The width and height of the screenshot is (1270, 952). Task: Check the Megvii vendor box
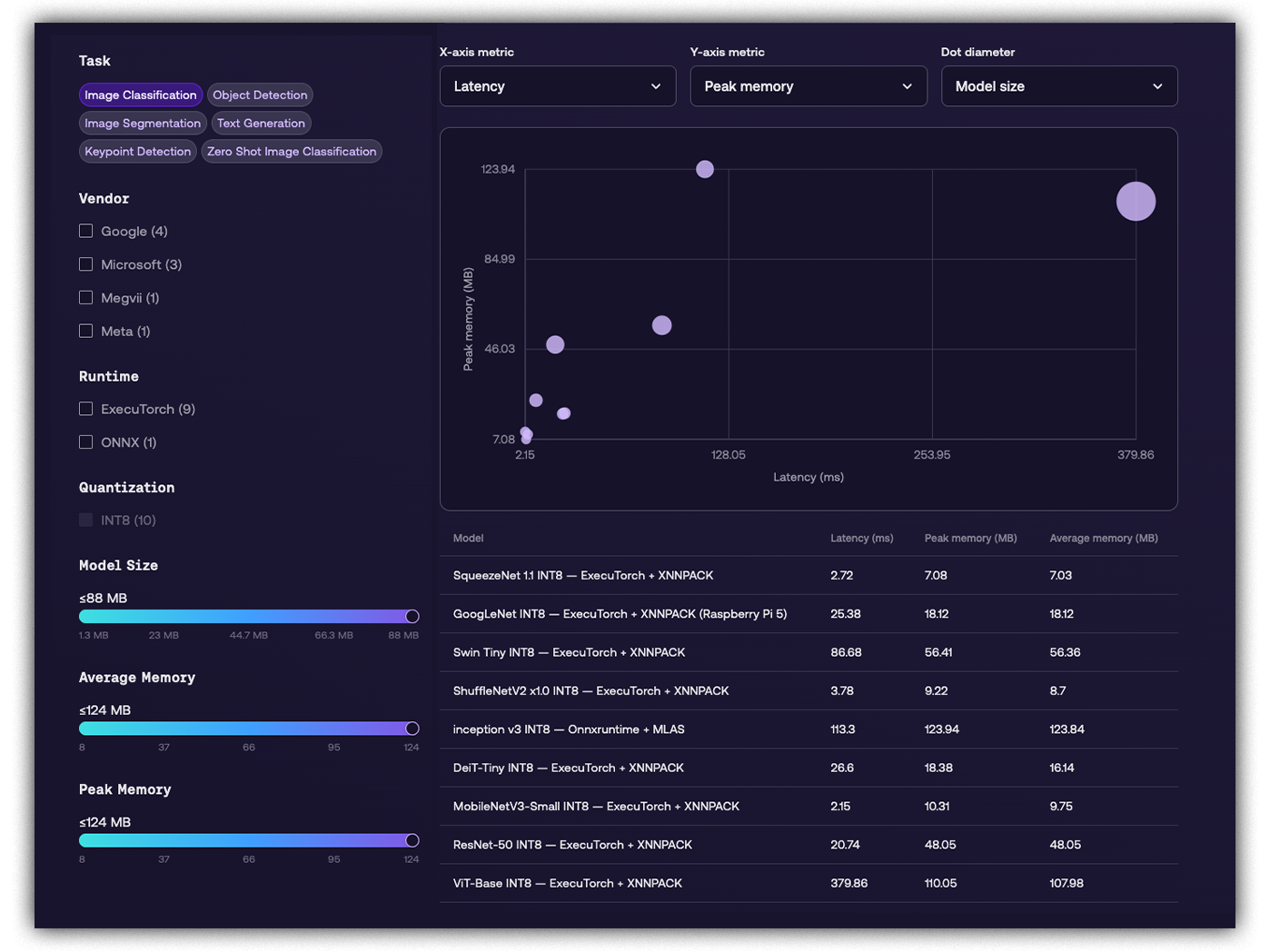coord(86,298)
